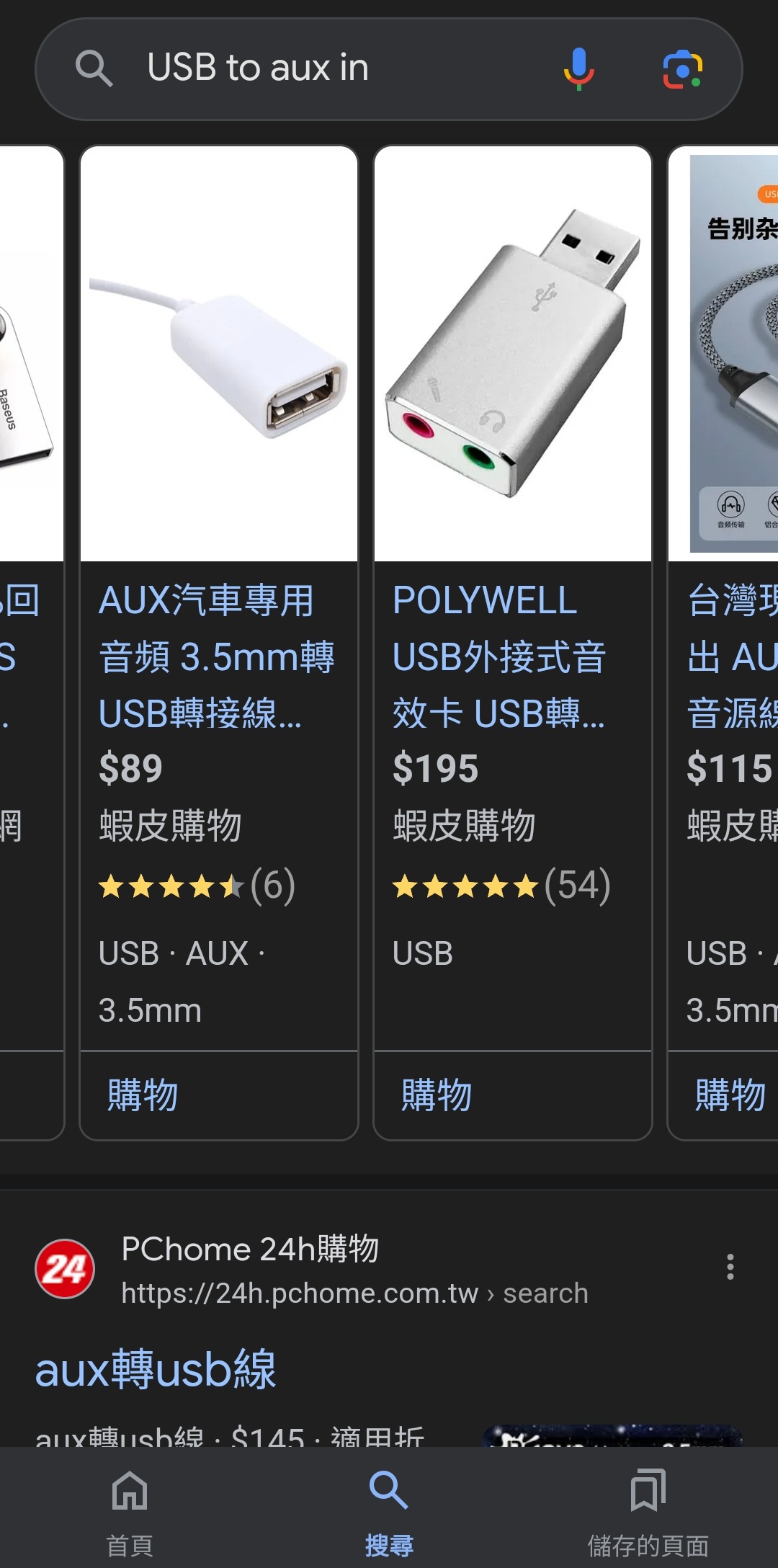Viewport: 778px width, 1568px height.
Task: Open the PChome result three-dot menu
Action: coord(730,1267)
